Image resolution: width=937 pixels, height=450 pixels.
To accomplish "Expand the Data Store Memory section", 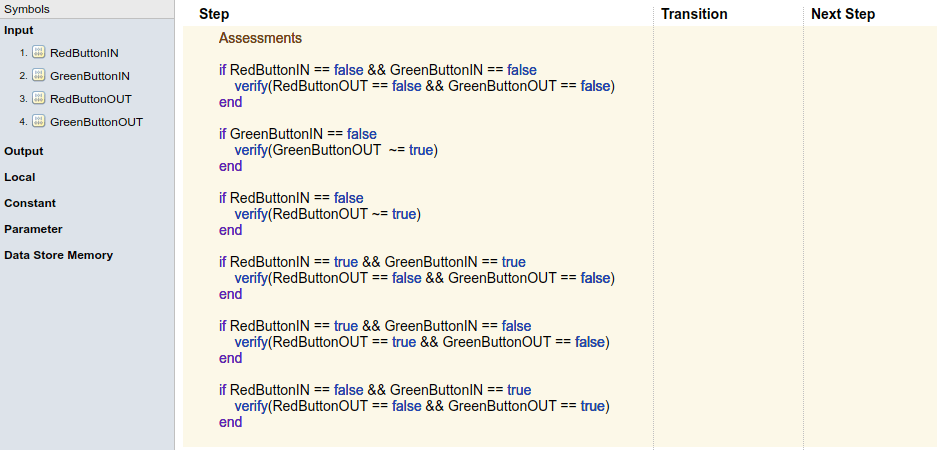I will [58, 255].
